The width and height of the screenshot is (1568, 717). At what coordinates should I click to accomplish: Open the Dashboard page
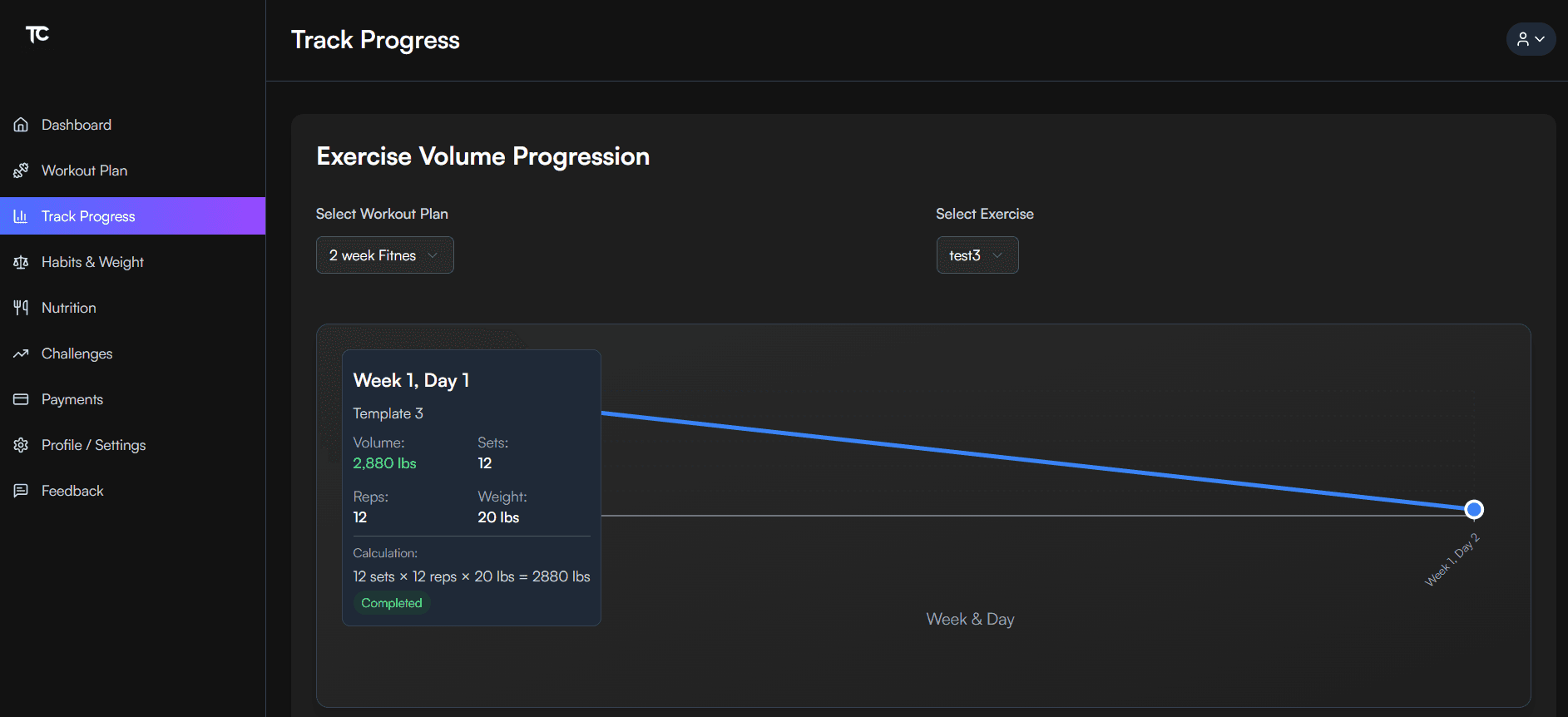76,124
